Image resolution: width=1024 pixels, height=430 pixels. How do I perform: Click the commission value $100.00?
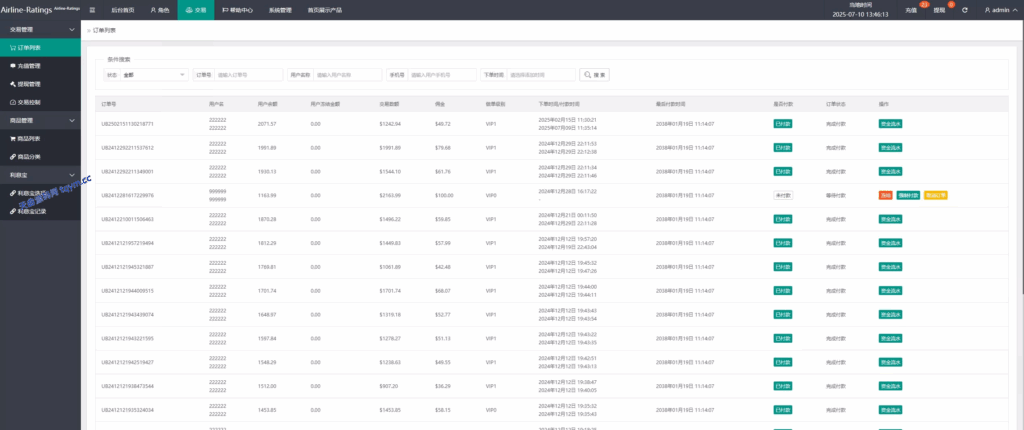(444, 195)
